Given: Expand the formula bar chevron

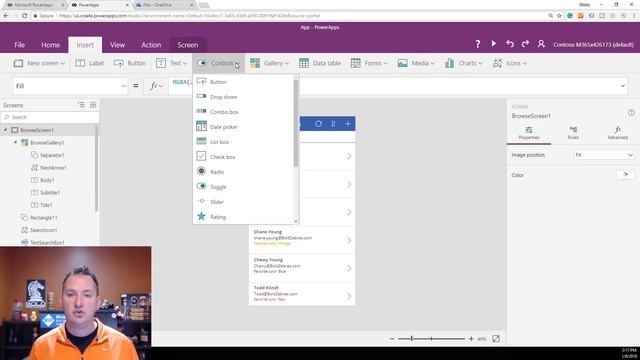Looking at the screenshot, I should coord(622,86).
